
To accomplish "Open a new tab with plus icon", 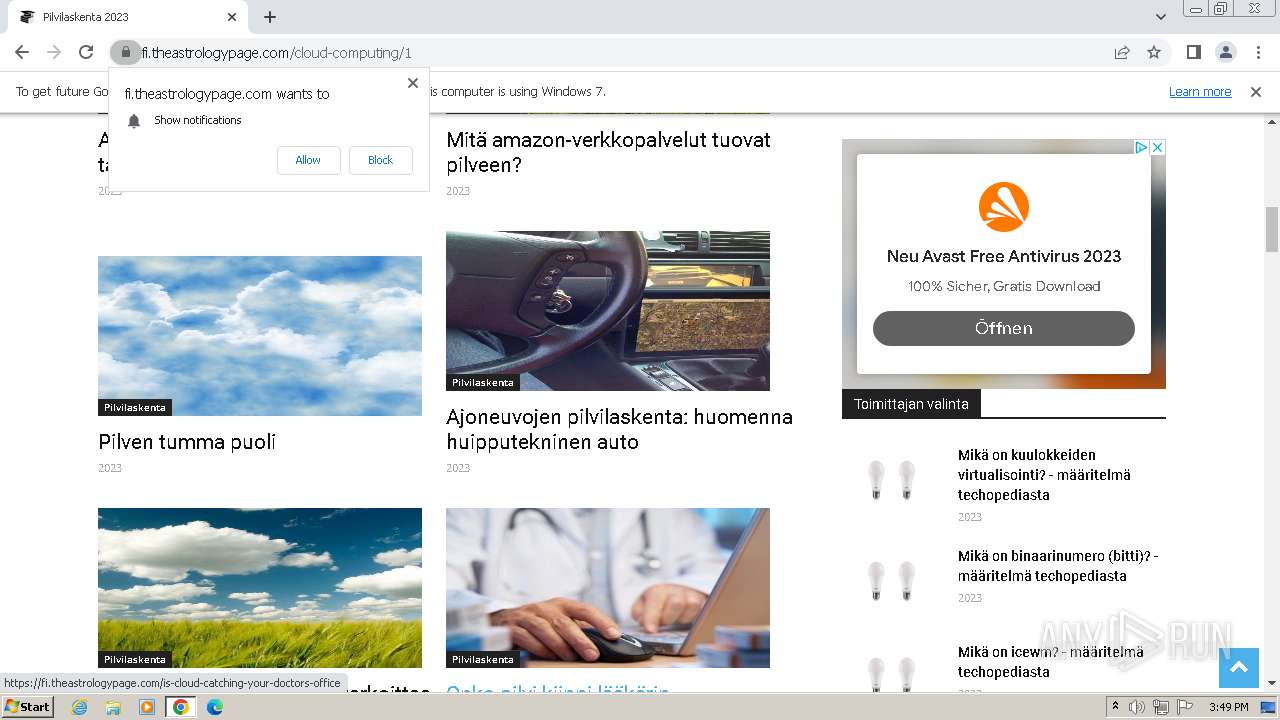I will click(270, 17).
